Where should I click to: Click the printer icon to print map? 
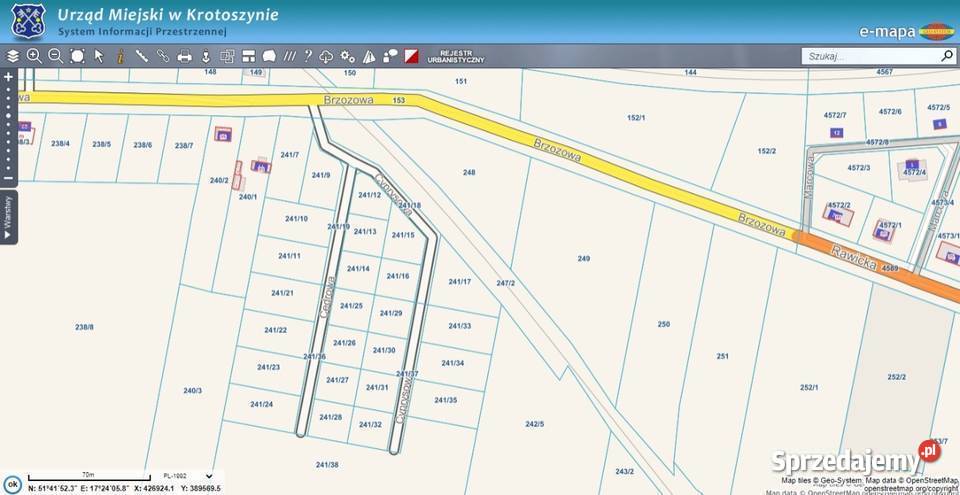(184, 56)
